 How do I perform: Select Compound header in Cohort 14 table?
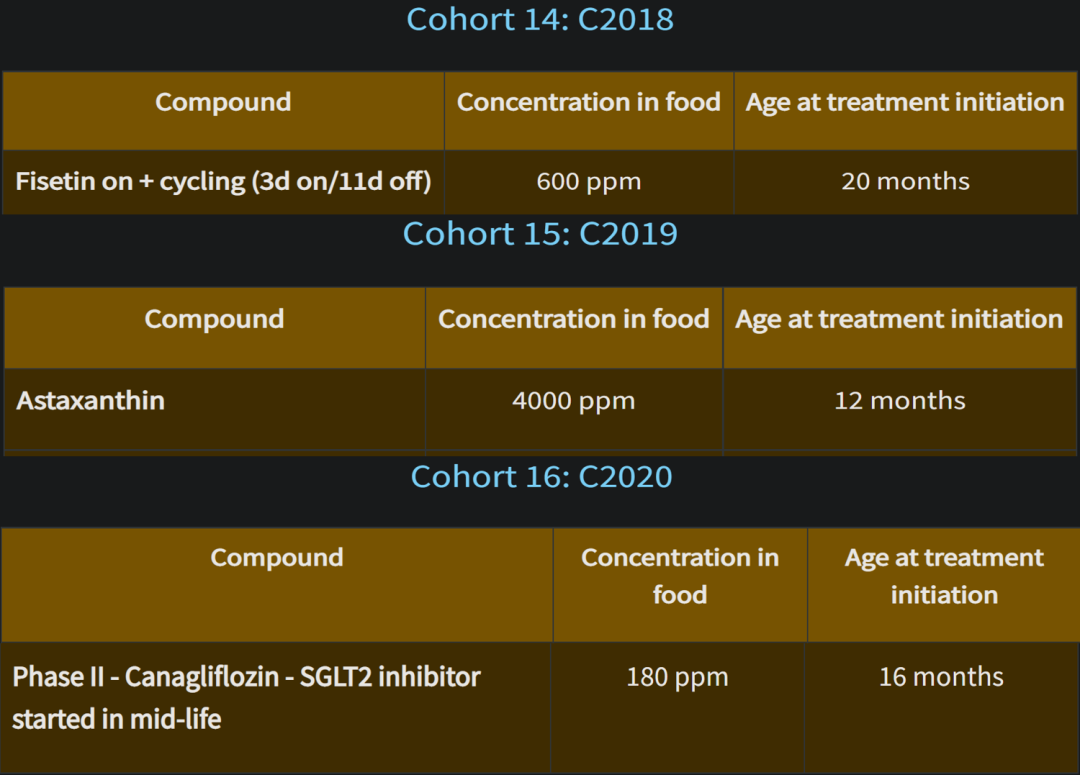(x=223, y=111)
